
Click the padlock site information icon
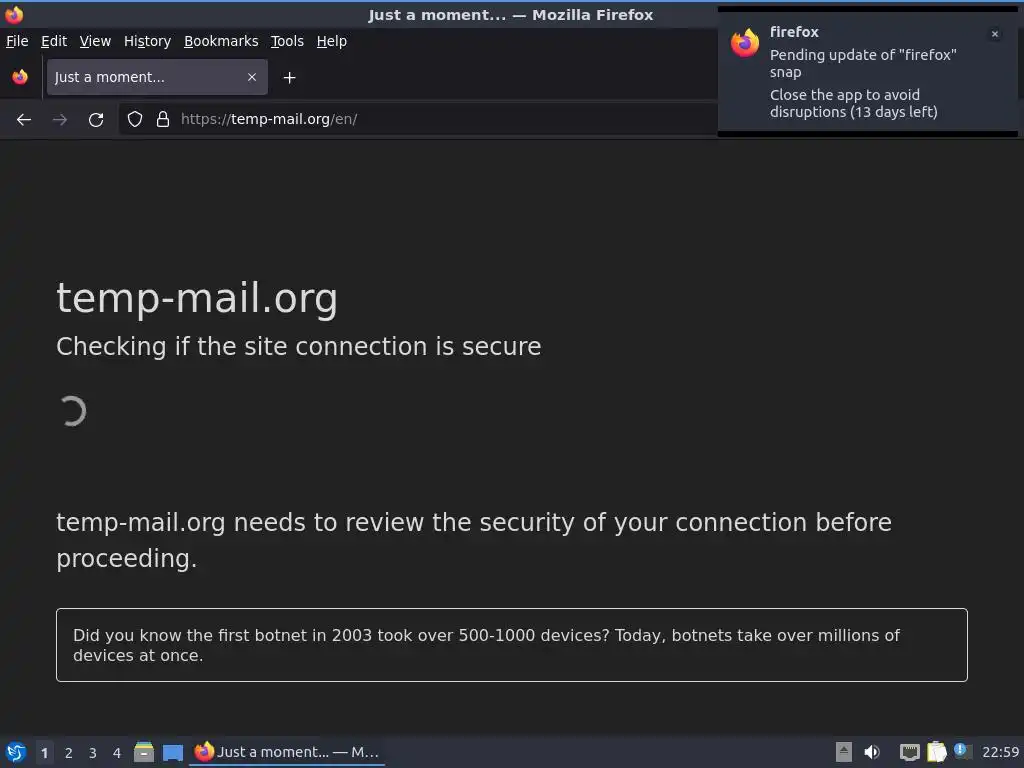163,119
